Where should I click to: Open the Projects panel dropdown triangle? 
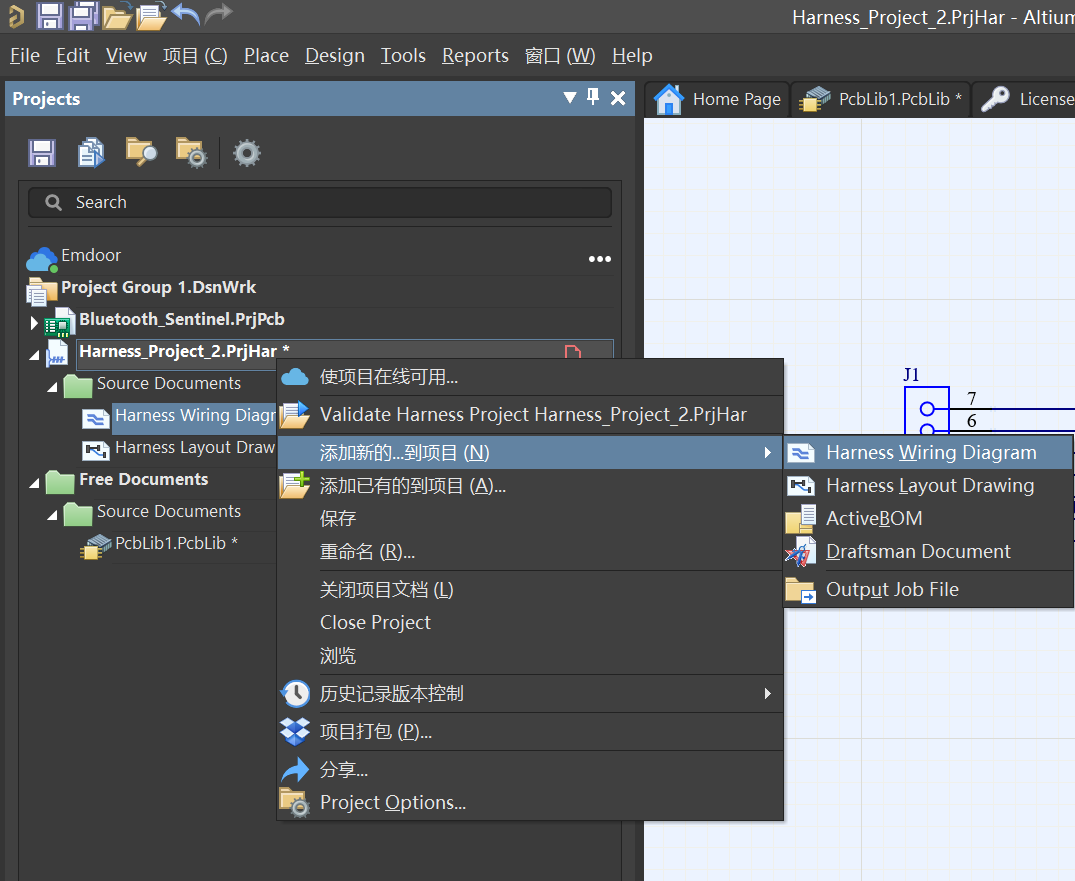click(x=570, y=98)
